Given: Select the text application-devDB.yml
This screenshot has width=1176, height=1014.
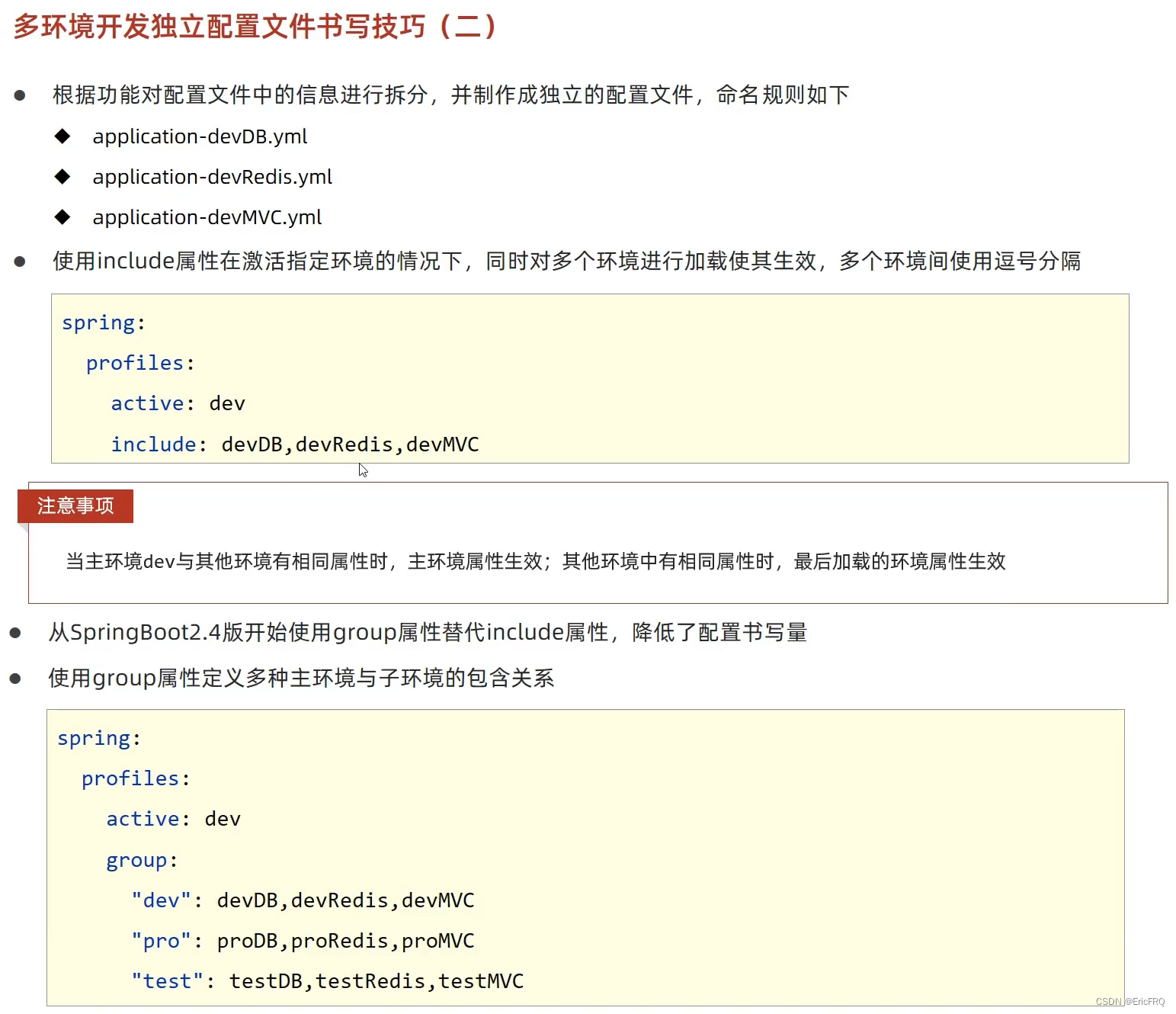Looking at the screenshot, I should 200,136.
